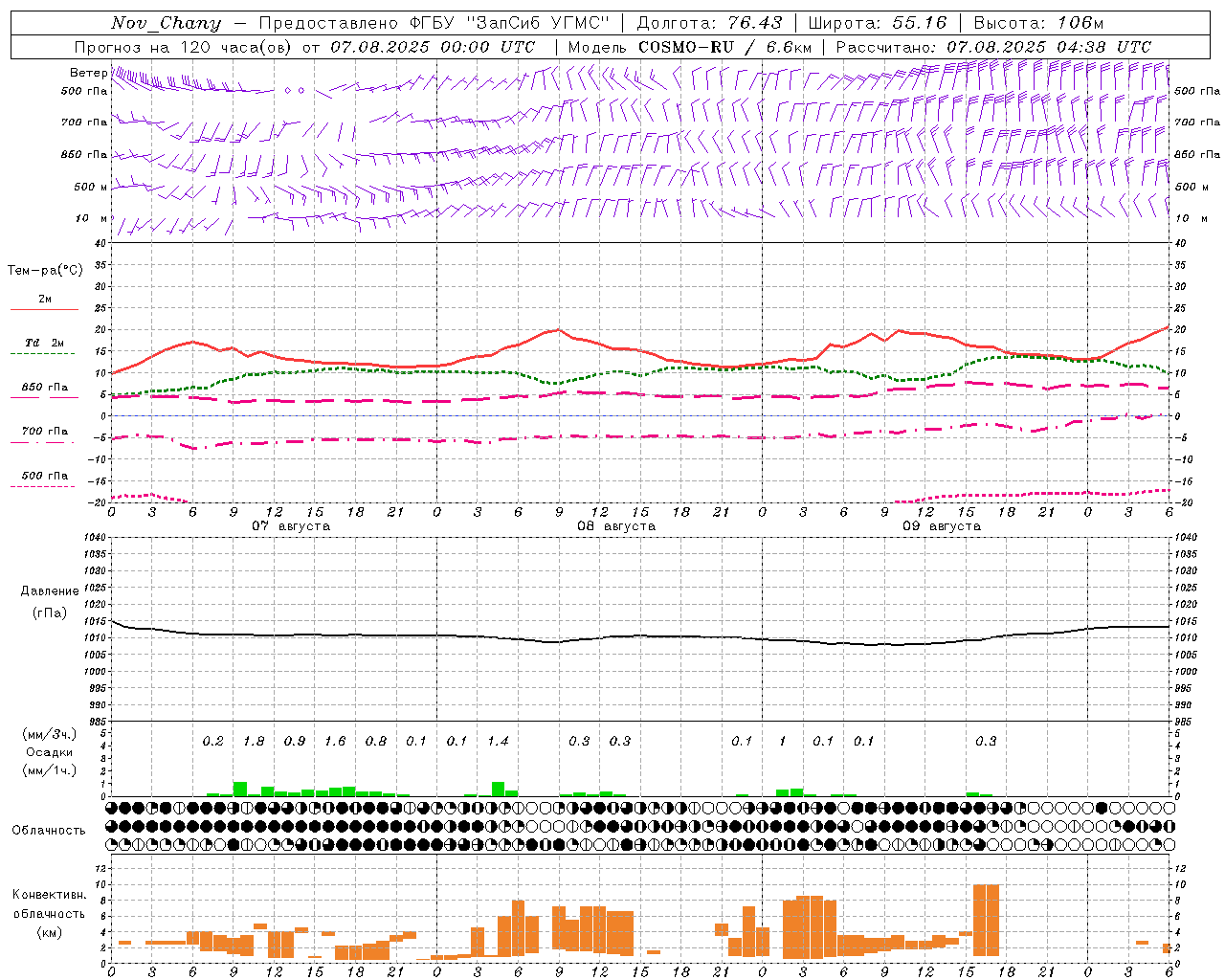The height and width of the screenshot is (980, 1225).
Task: Click the dashed line sample under Td 2м
Action: (42, 353)
